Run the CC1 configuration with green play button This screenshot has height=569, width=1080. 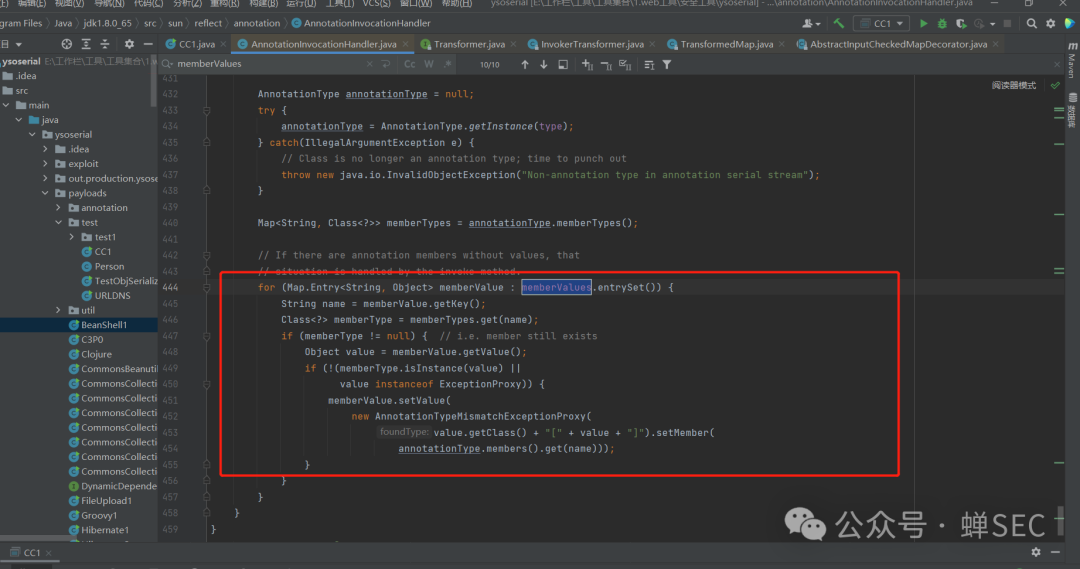923,23
